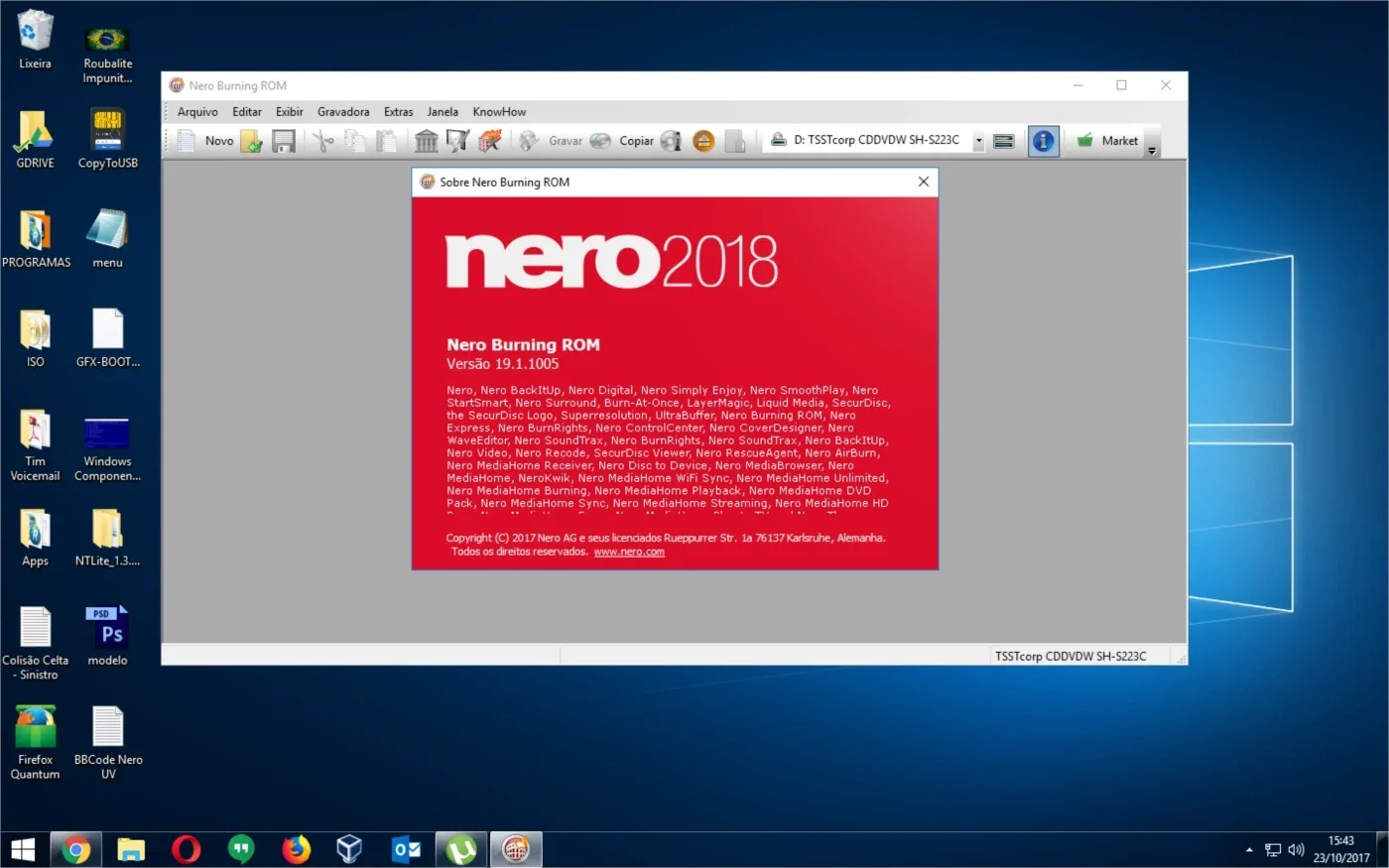Switch to uTorrent in the taskbar

tap(460, 850)
